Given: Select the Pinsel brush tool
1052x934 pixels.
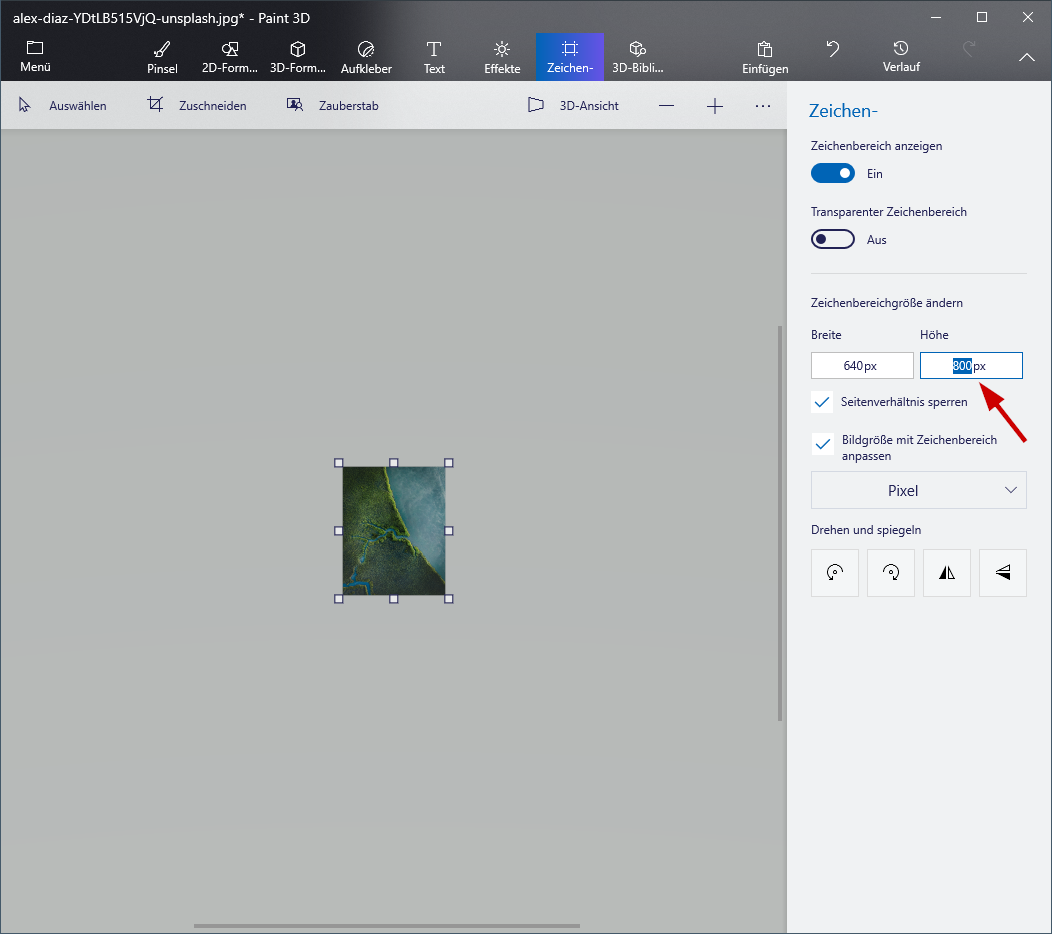Looking at the screenshot, I should (162, 57).
